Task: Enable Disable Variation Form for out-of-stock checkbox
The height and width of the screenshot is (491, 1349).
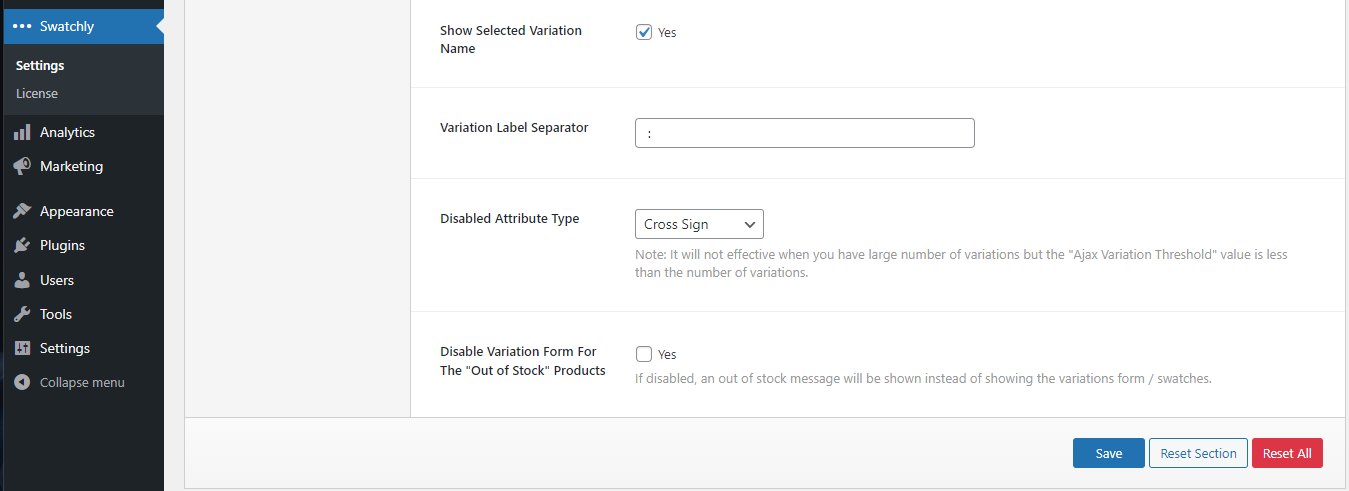Action: click(x=644, y=354)
